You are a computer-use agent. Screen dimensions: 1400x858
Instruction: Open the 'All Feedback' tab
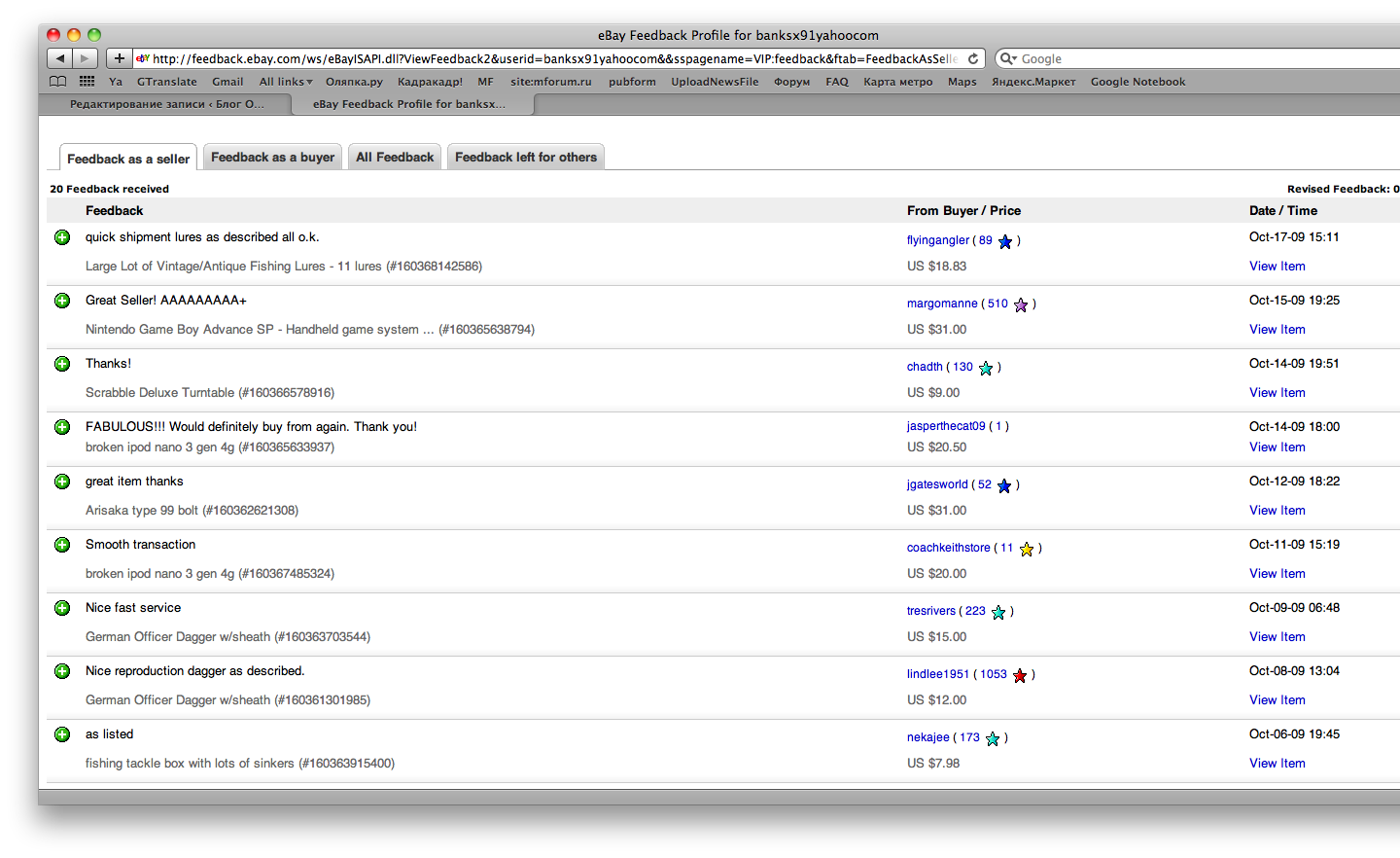[395, 157]
